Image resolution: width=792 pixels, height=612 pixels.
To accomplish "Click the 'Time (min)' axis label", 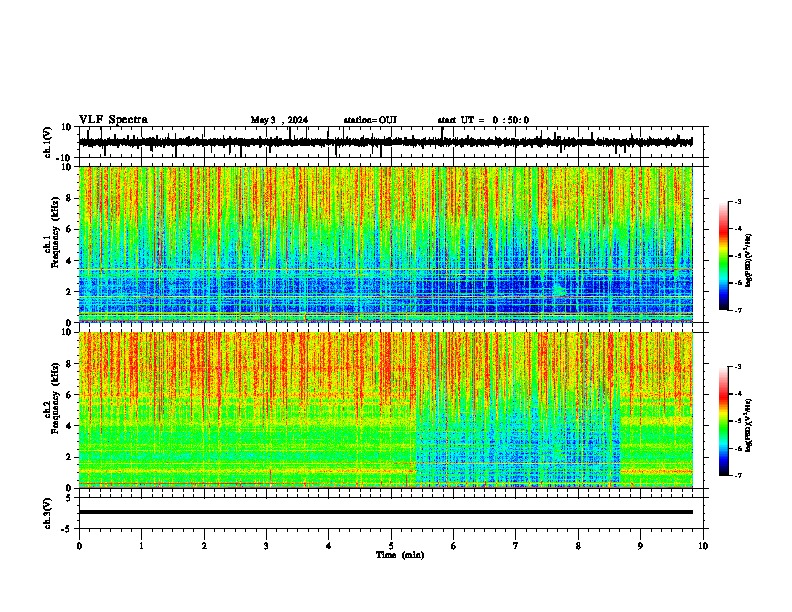I will 400,555.
